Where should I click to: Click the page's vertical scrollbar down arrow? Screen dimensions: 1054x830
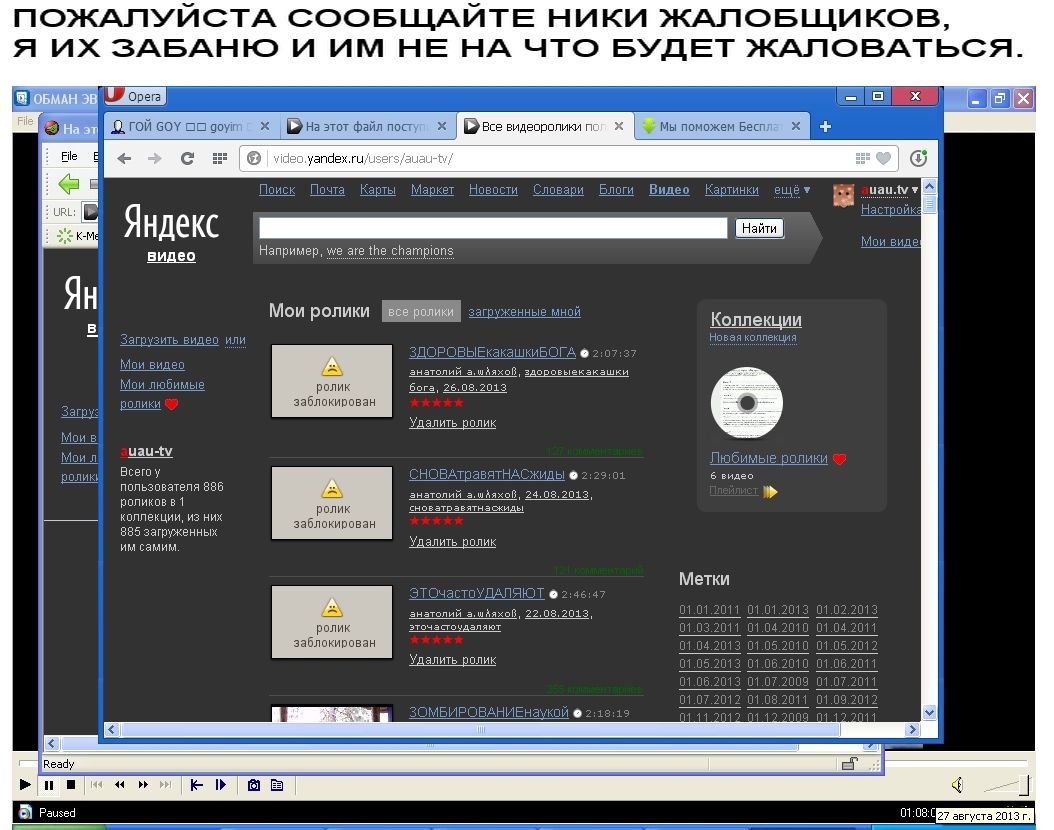point(929,712)
